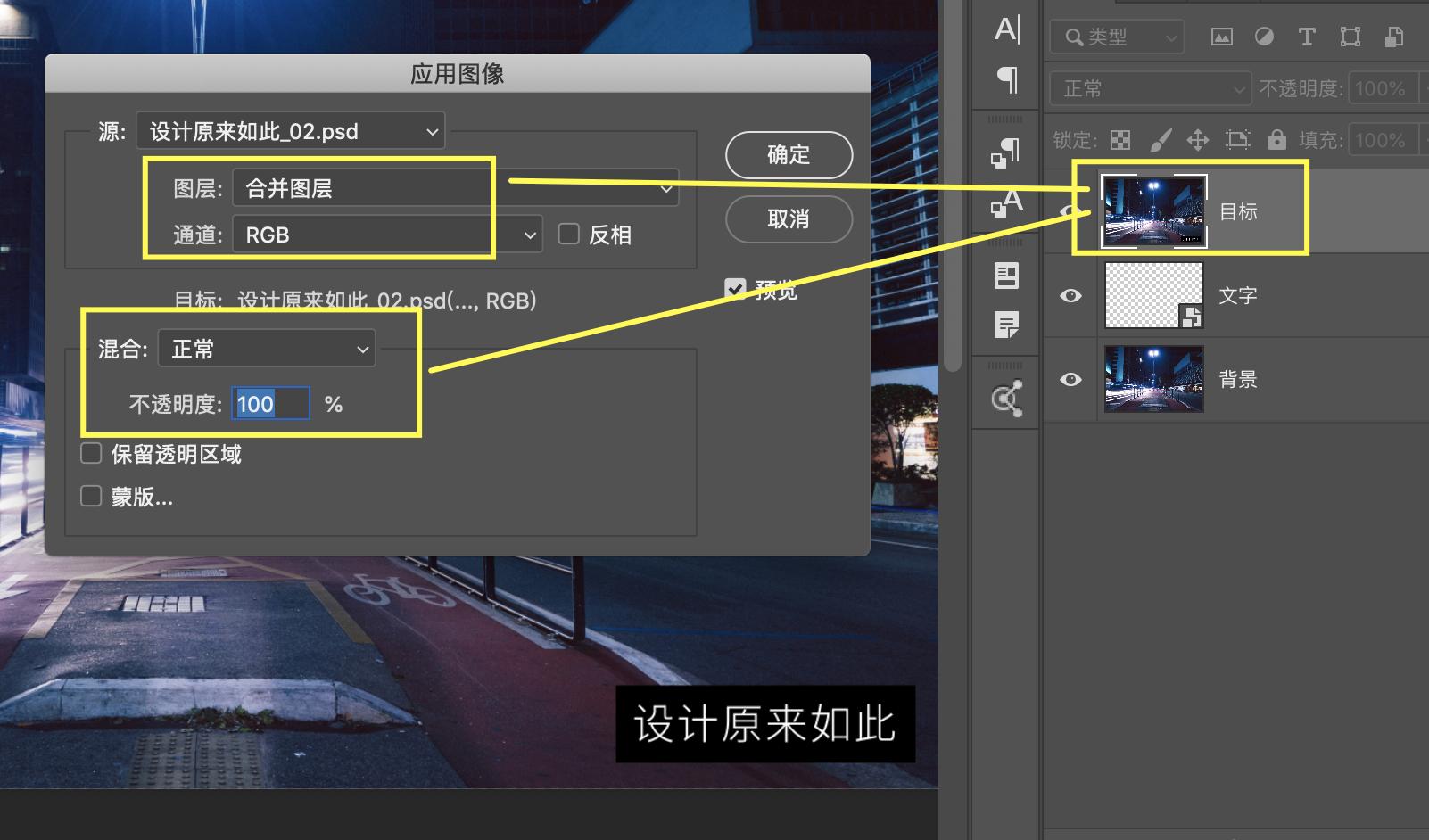Select the pixel layer filter icon
Viewport: 1429px width, 840px height.
point(1221,37)
